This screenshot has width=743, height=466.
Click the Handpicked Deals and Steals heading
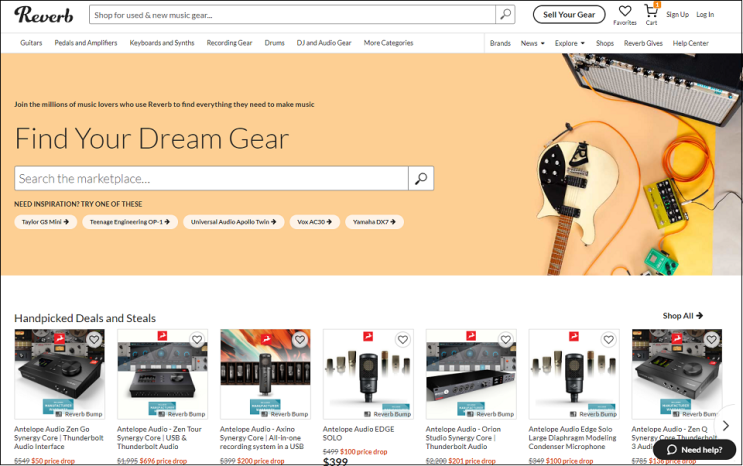point(85,318)
